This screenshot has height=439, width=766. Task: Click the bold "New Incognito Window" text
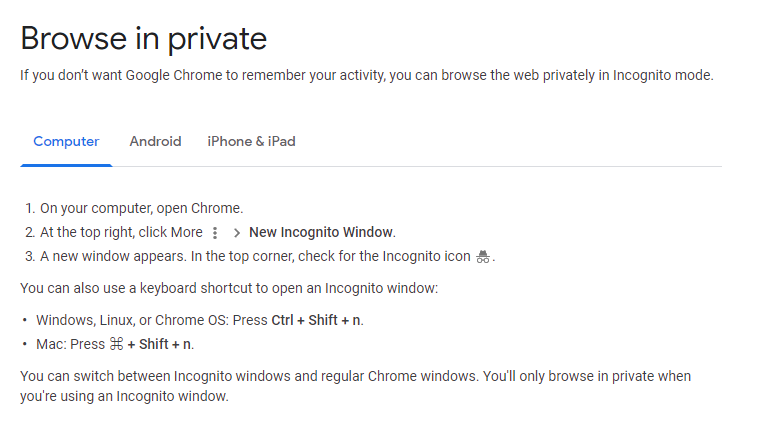321,232
